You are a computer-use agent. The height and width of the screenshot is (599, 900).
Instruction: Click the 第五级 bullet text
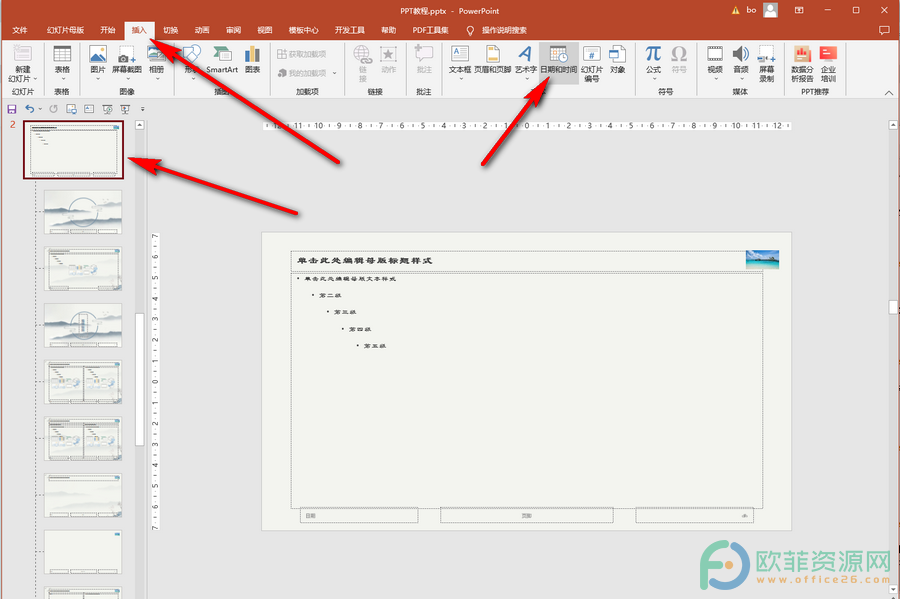click(x=375, y=345)
